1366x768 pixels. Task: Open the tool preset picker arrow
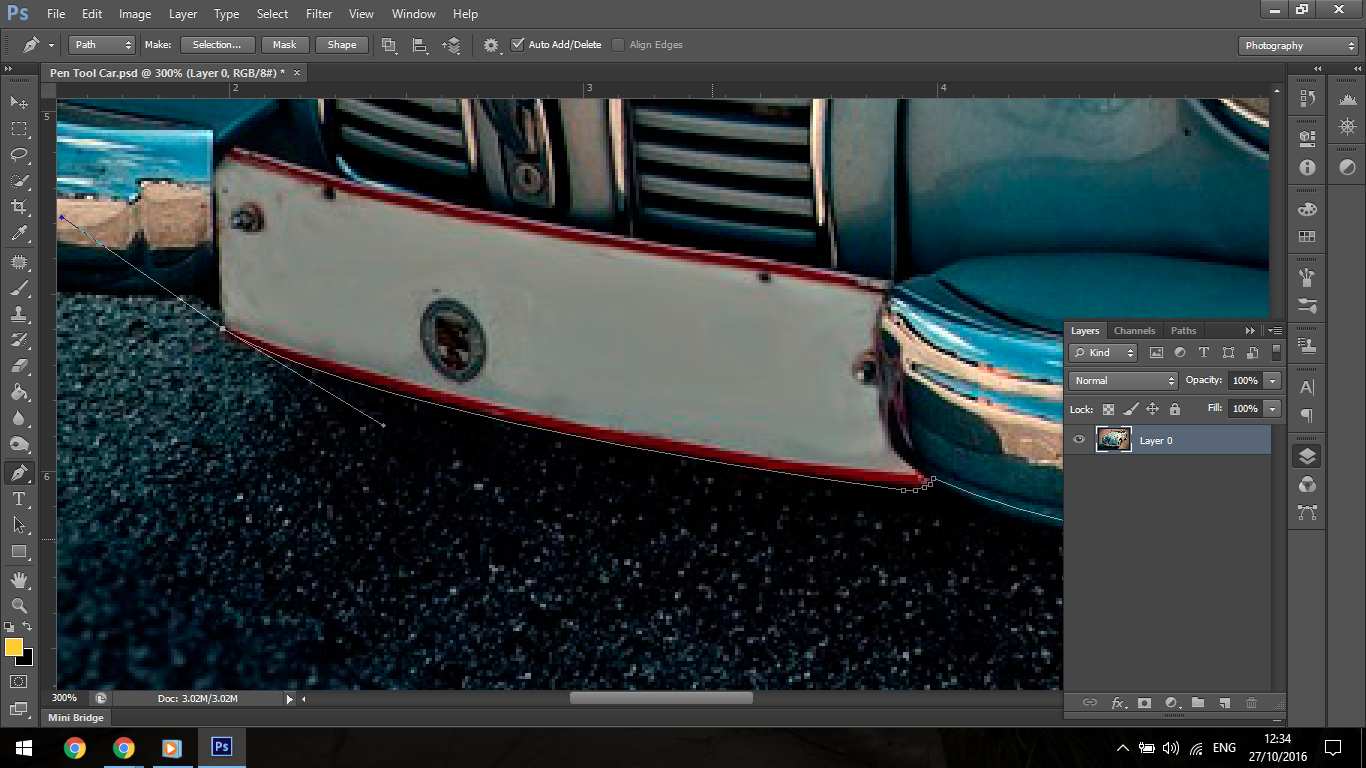pyautogui.click(x=51, y=45)
